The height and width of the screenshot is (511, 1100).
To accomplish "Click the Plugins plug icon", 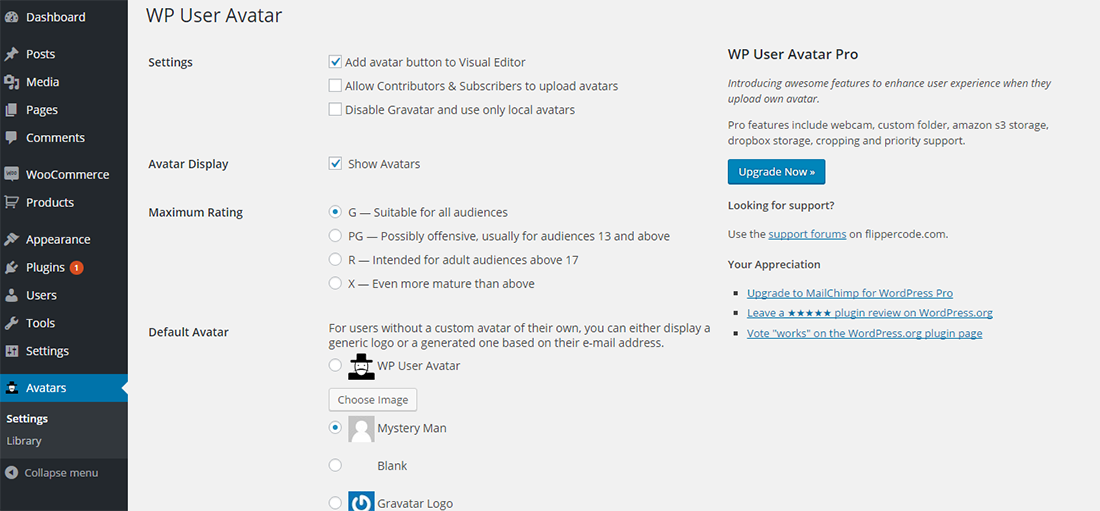I will point(11,267).
